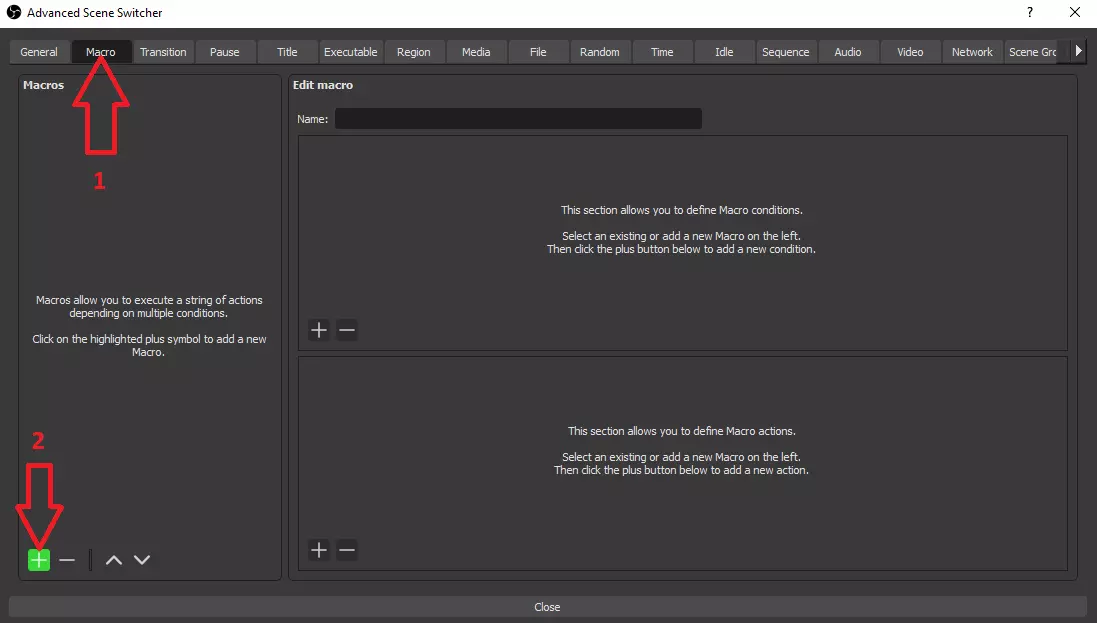Screen dimensions: 1097x623
Task: Click the "Macros" panel heading
Action: click(43, 85)
